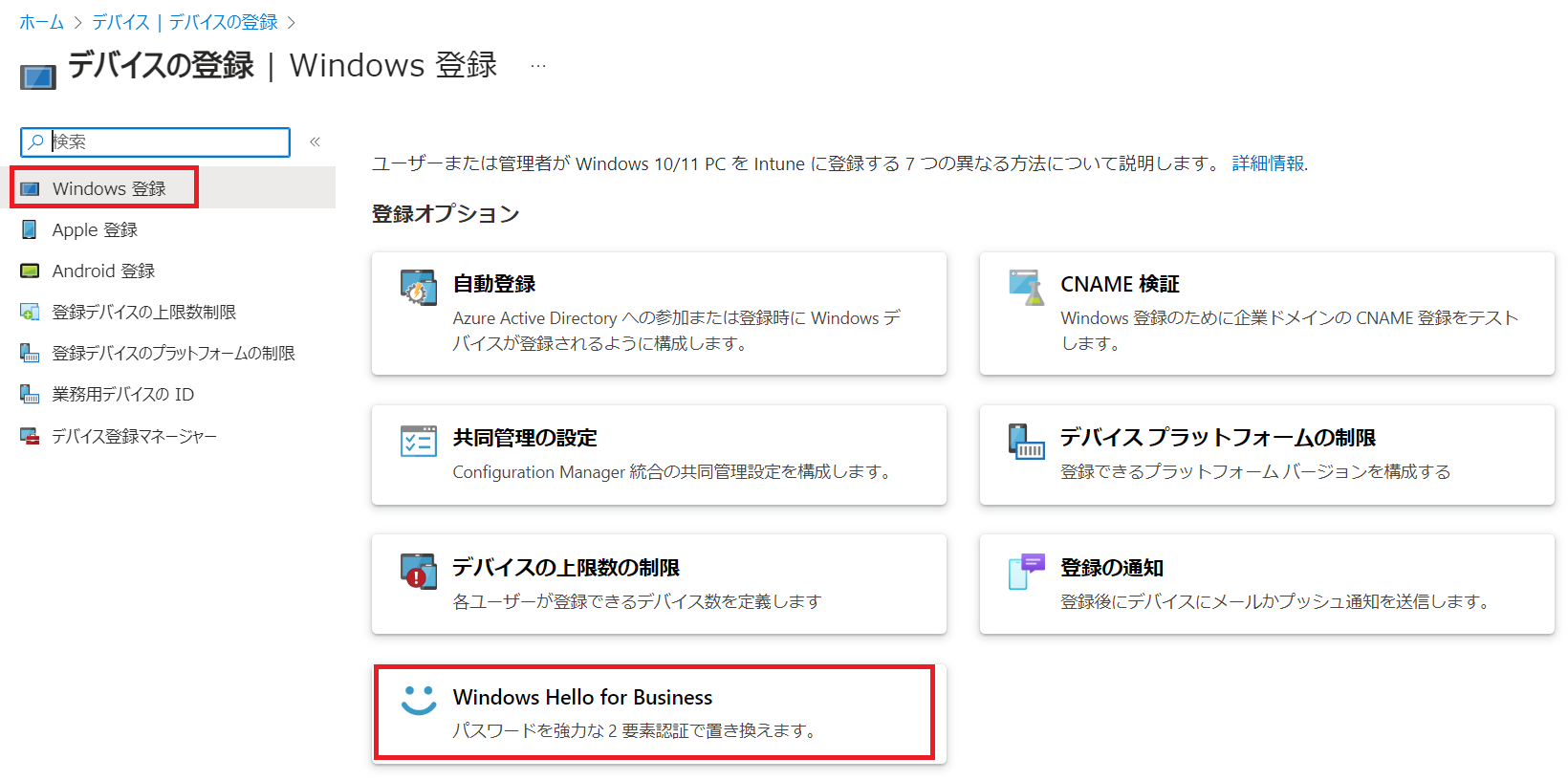Follow the 詳細情報 link

pyautogui.click(x=1268, y=163)
